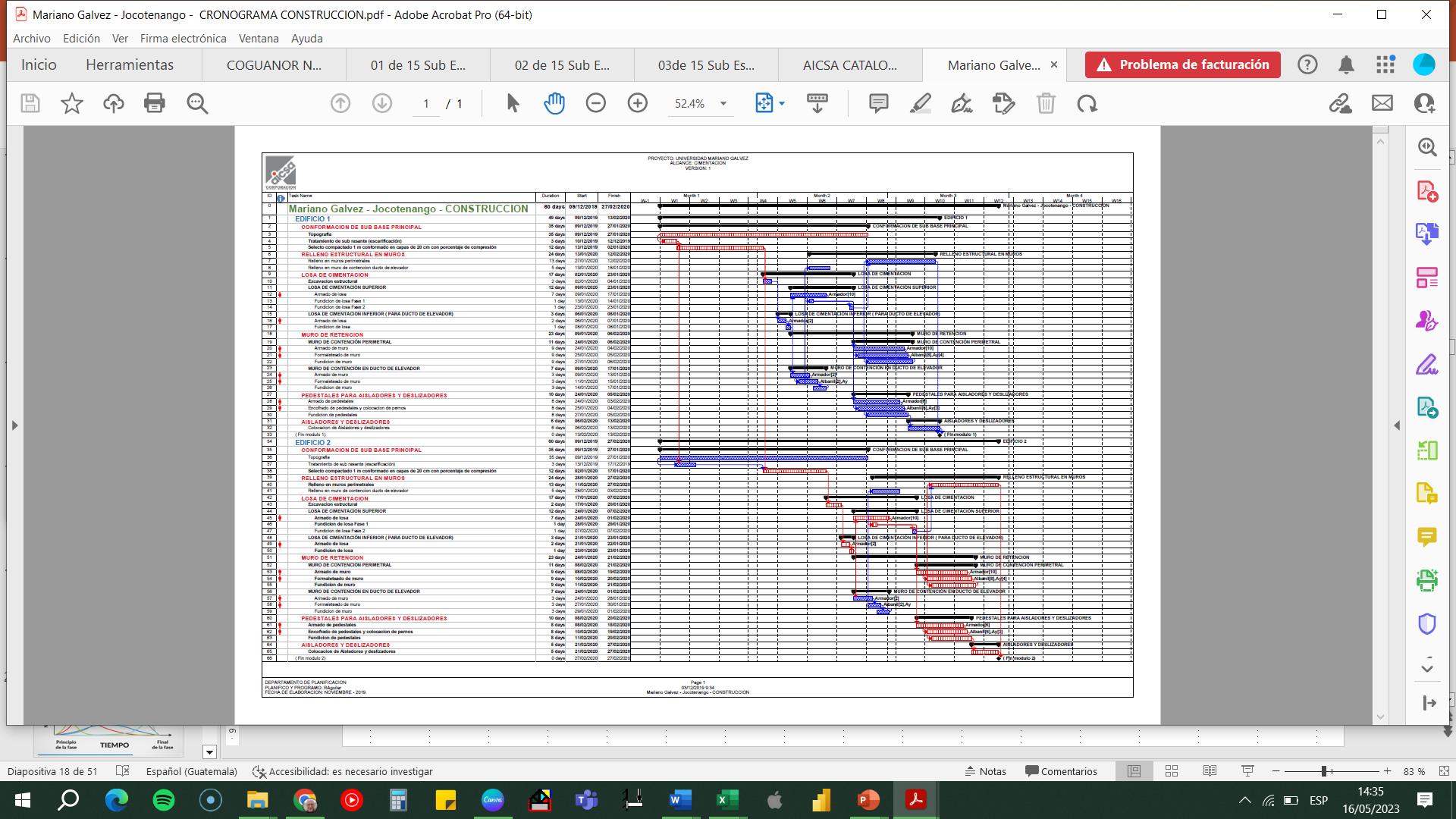Open the Herramientas view

point(130,65)
